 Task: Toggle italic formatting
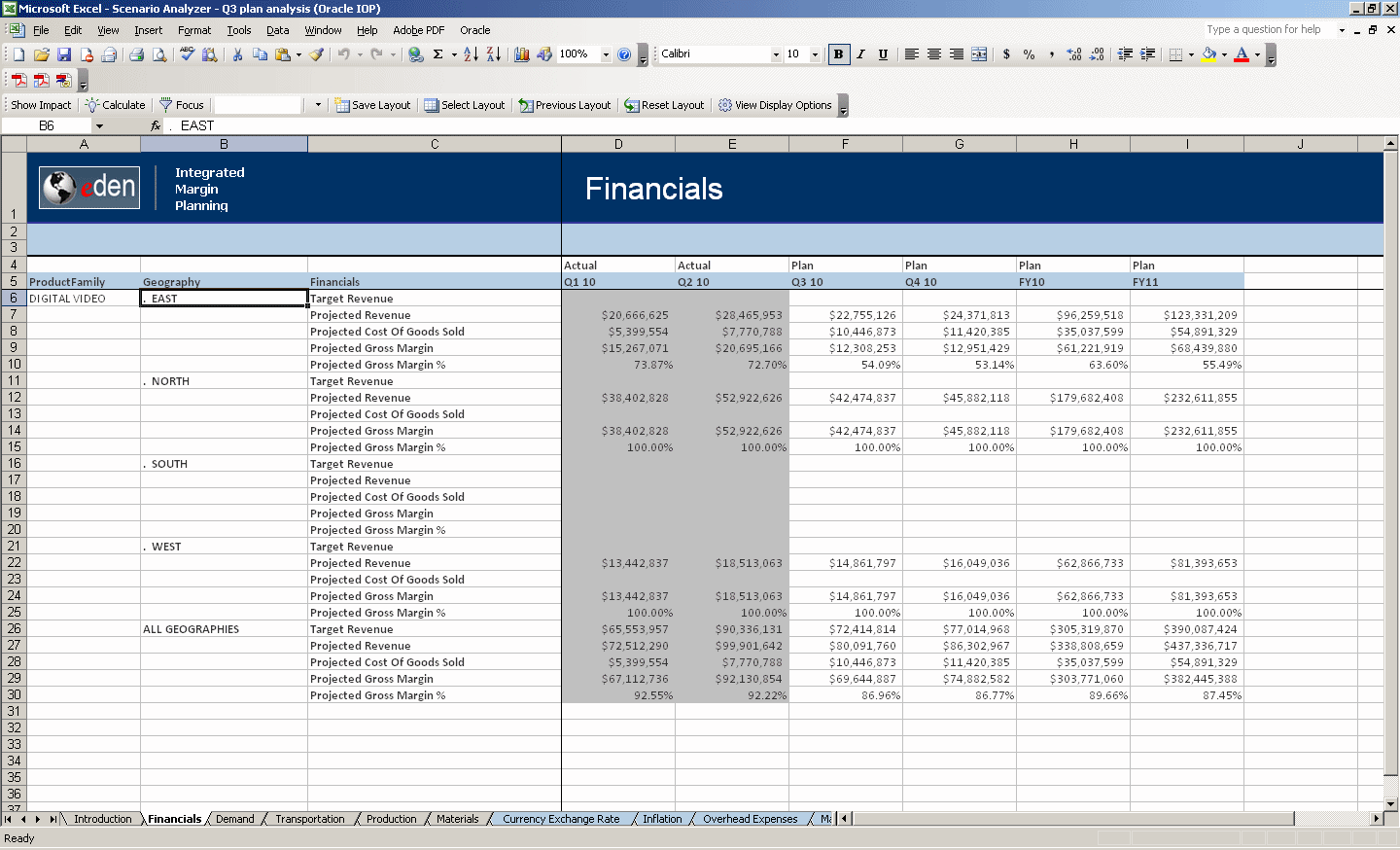pyautogui.click(x=860, y=54)
